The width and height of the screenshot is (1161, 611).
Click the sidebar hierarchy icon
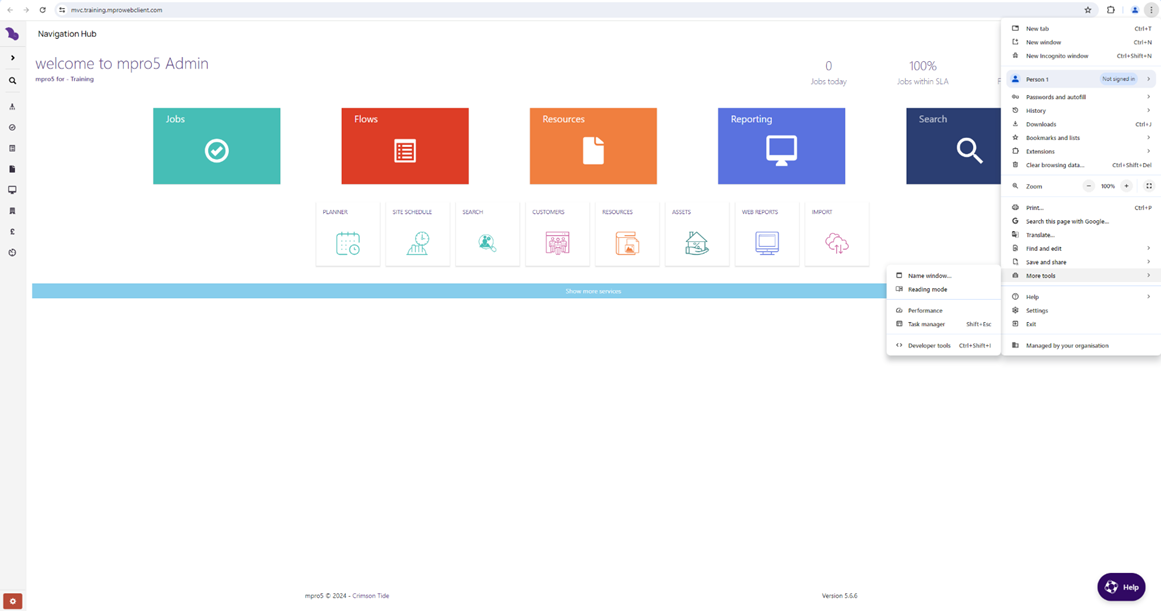[13, 107]
